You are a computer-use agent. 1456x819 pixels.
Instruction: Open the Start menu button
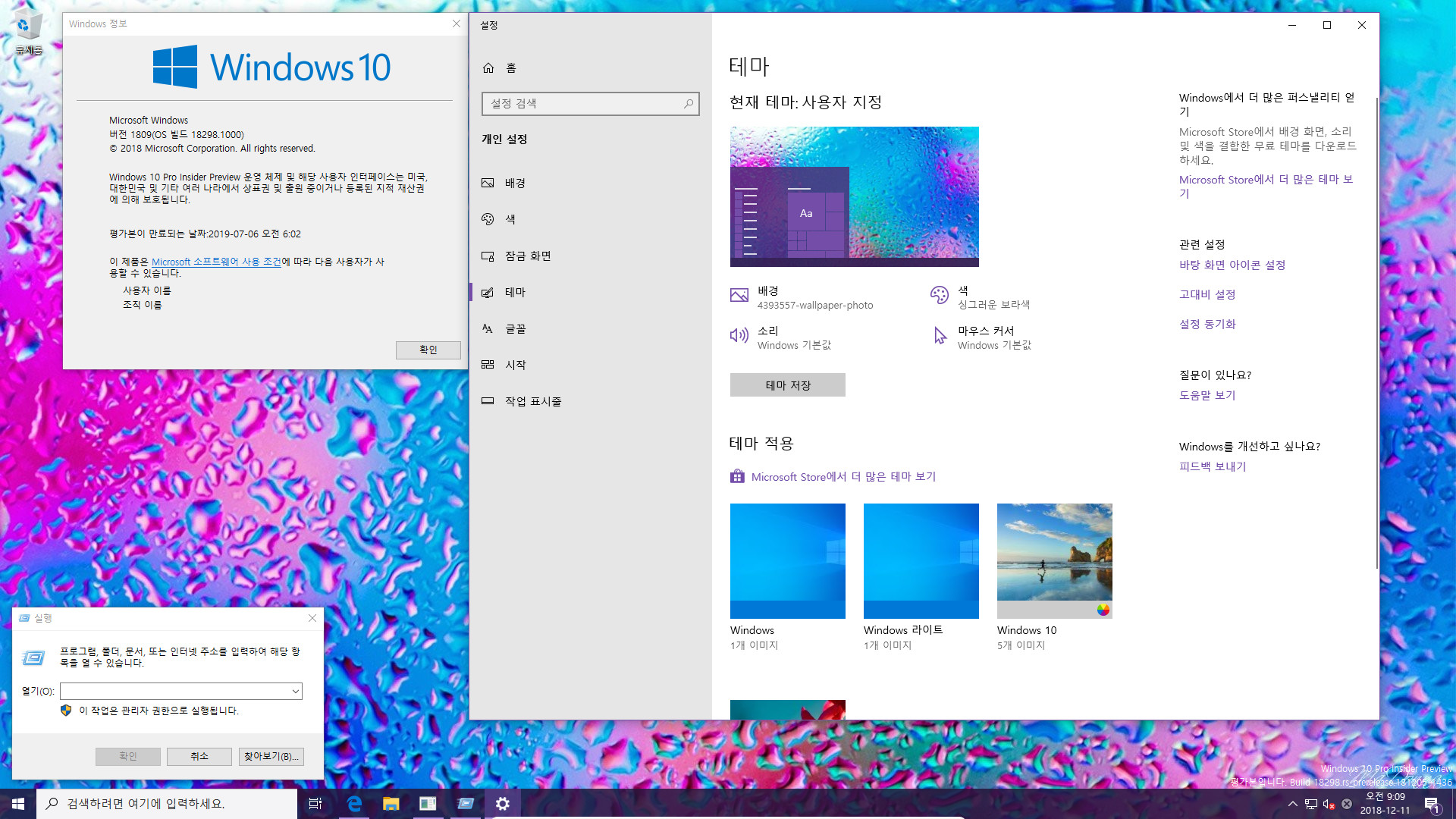[18, 804]
